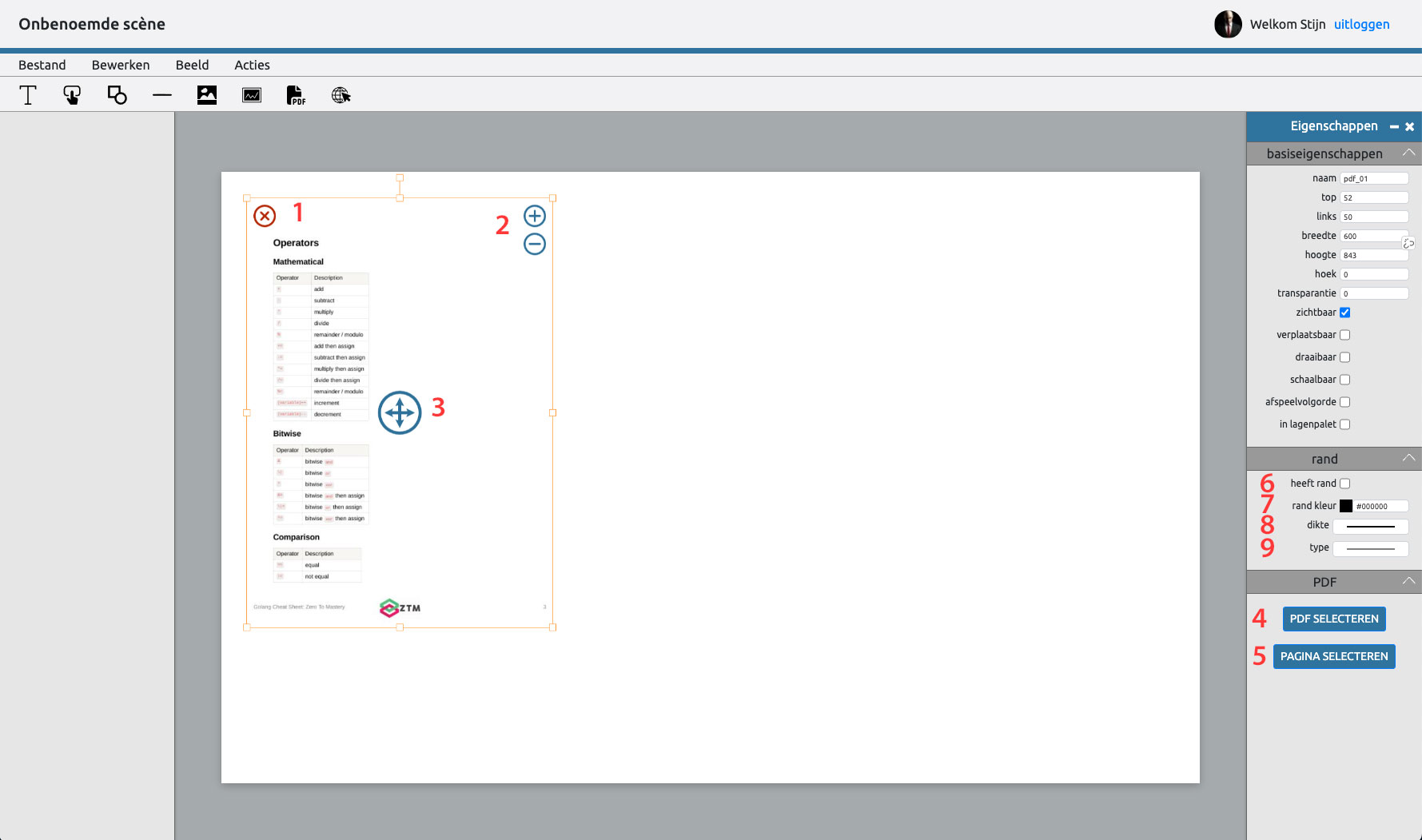This screenshot has height=840, width=1422.
Task: Click the links value field
Action: point(1374,217)
